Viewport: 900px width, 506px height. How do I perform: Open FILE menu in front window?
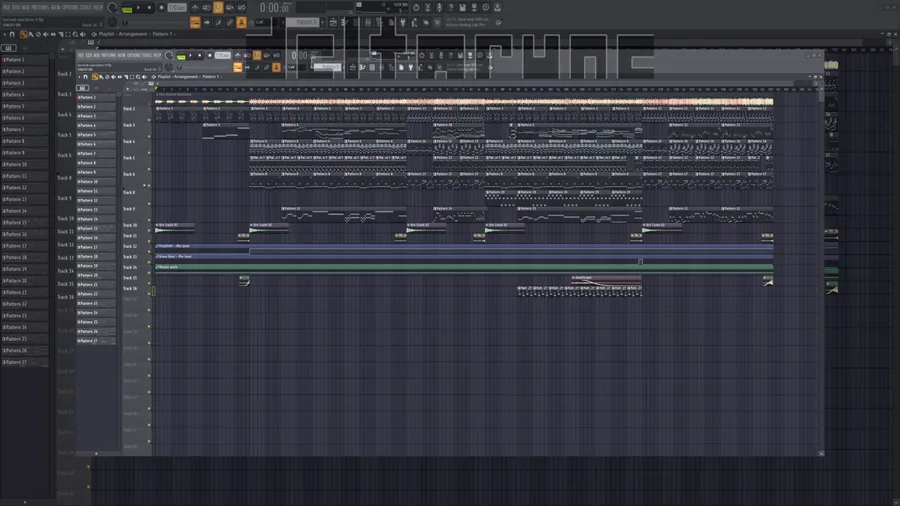81,55
